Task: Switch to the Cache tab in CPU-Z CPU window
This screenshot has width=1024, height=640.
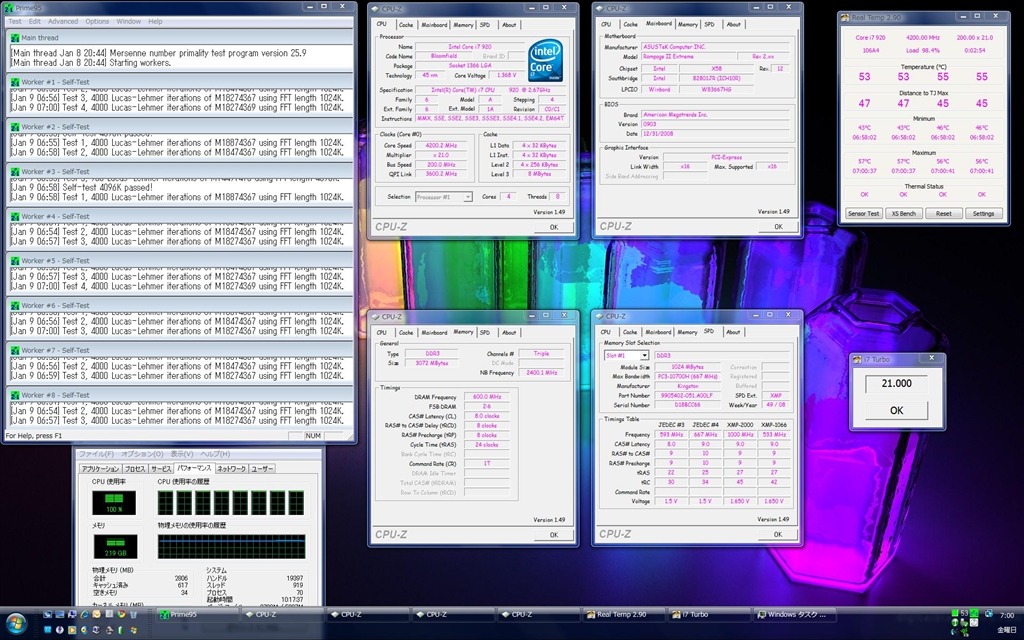Action: point(406,24)
